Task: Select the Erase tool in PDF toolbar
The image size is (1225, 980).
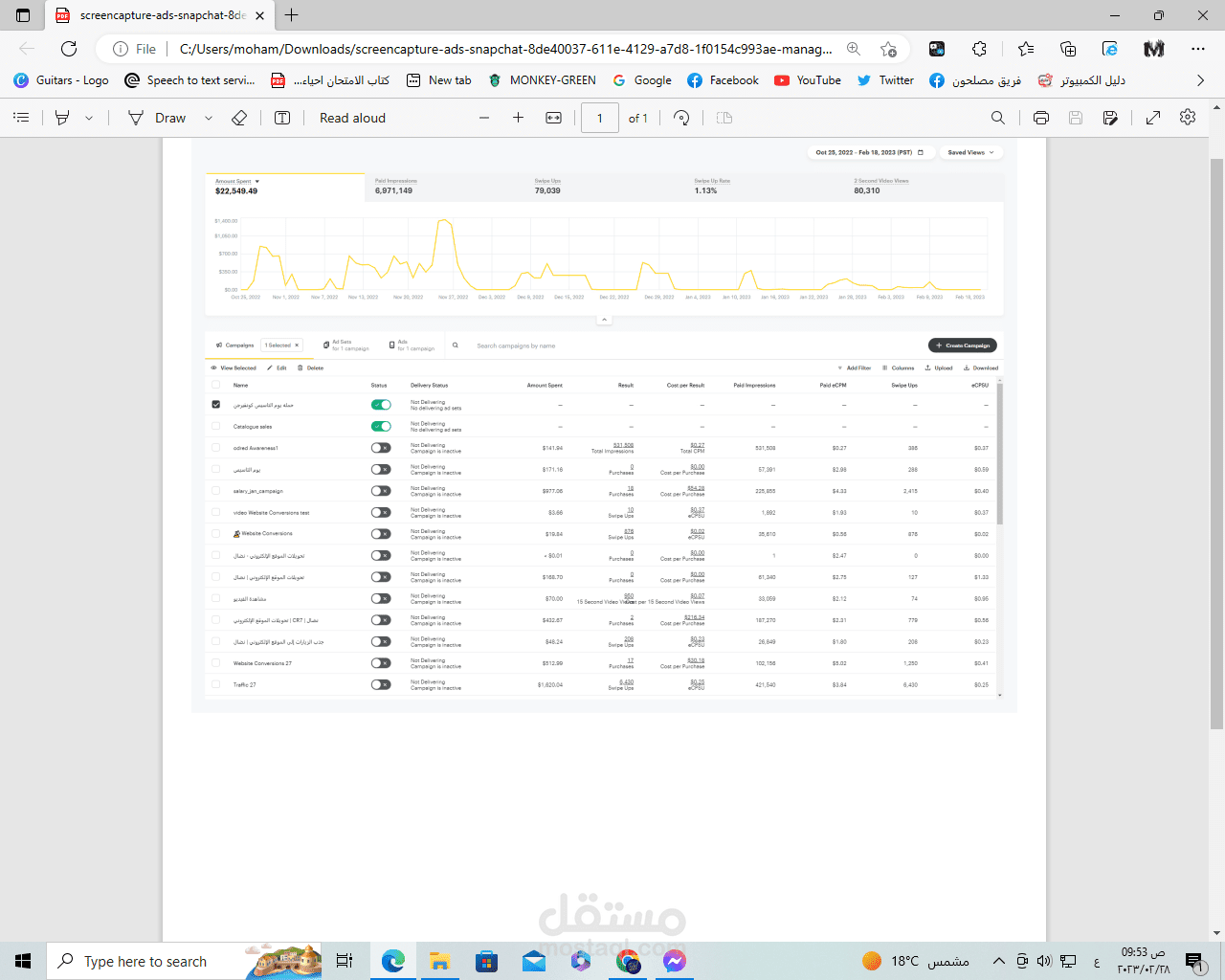Action: coord(239,118)
